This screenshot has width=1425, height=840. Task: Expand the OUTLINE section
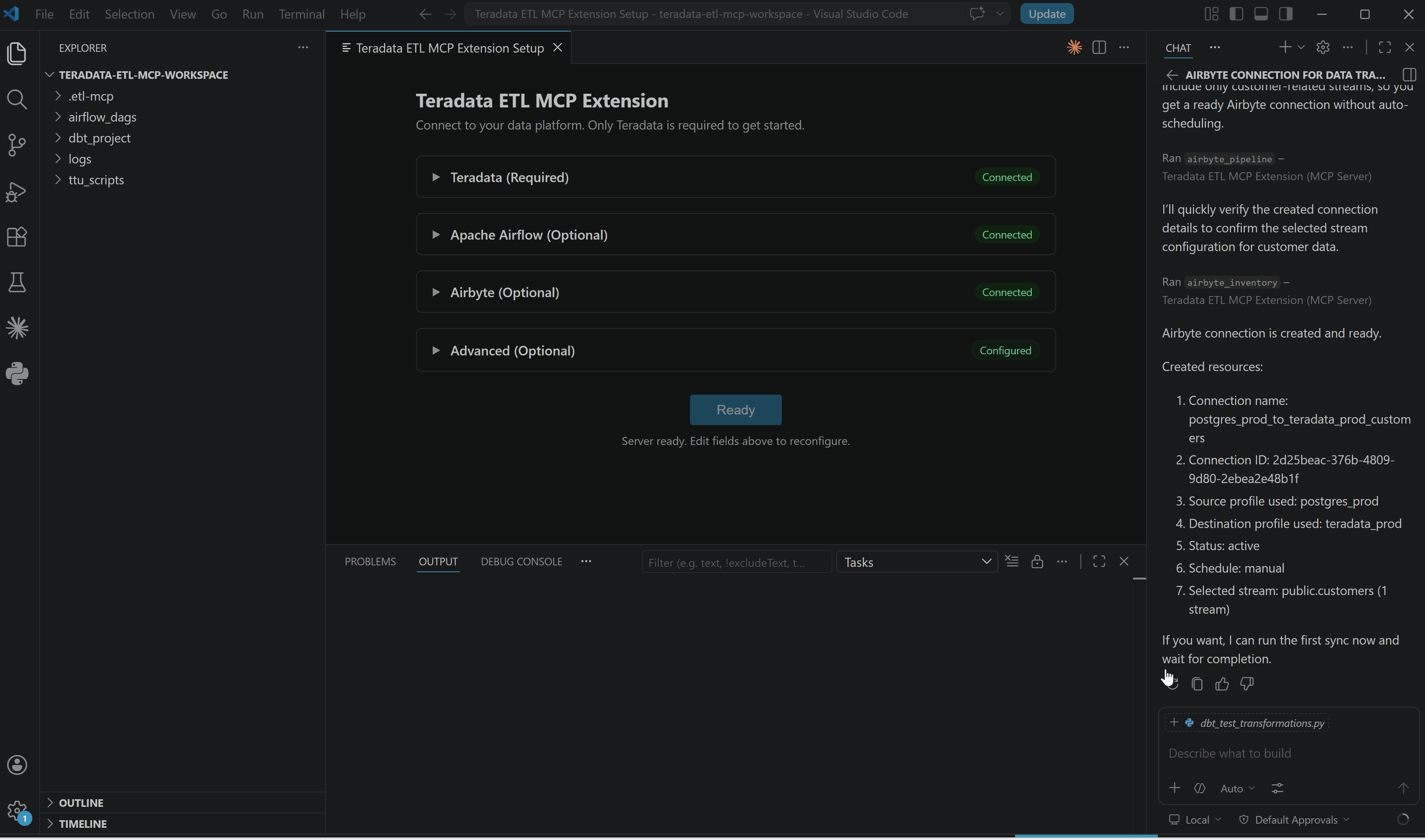tap(182, 803)
